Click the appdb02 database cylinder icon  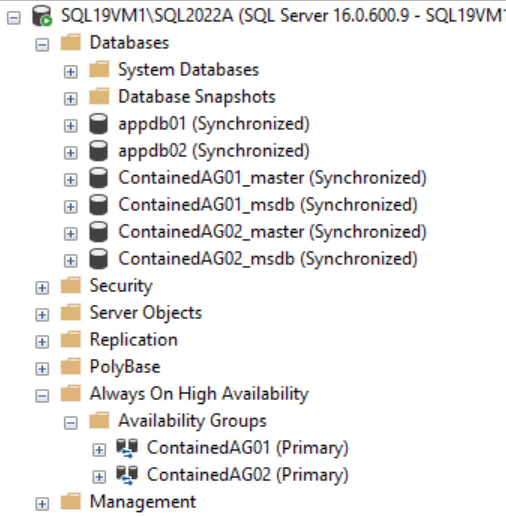tap(99, 151)
